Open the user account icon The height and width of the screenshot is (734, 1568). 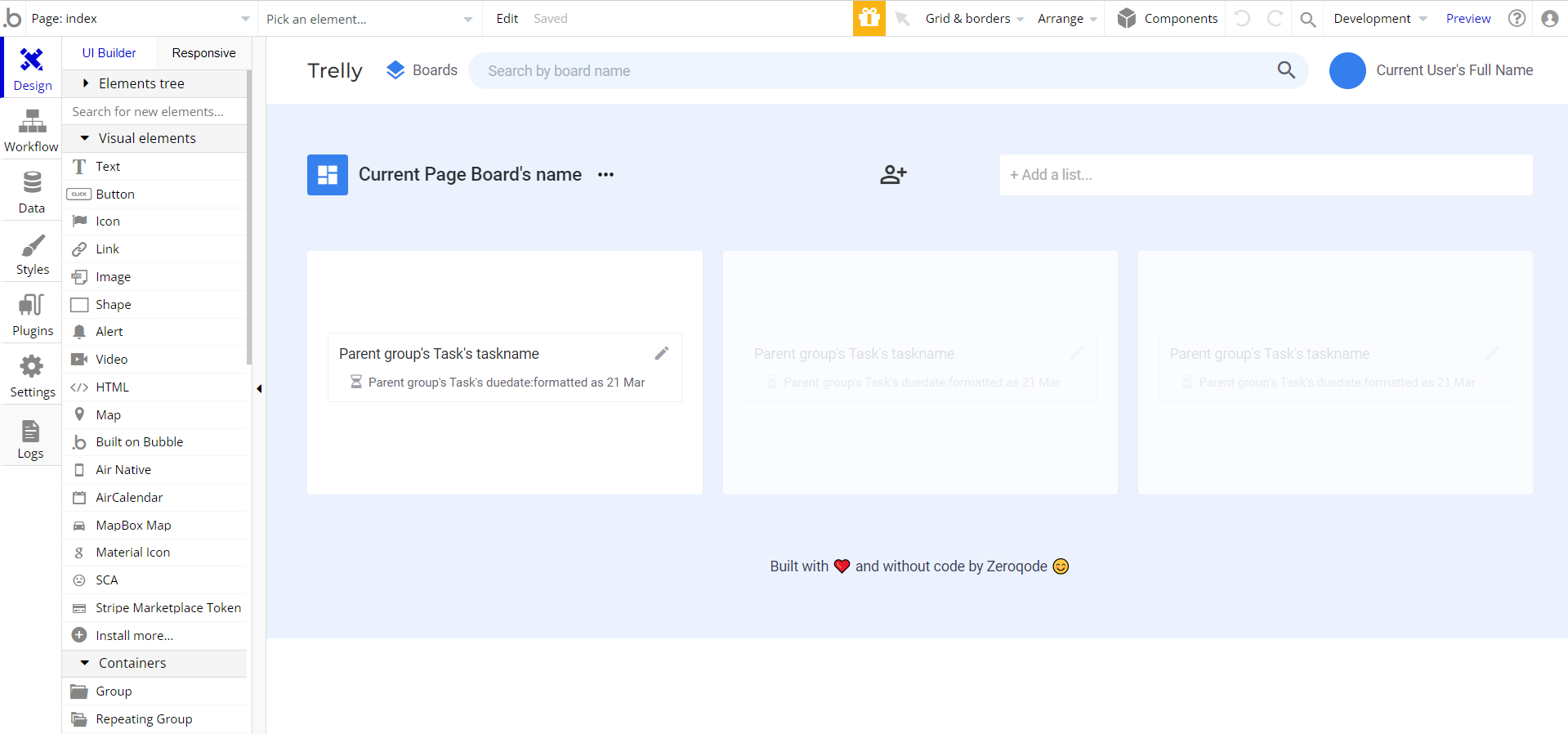click(x=1550, y=18)
